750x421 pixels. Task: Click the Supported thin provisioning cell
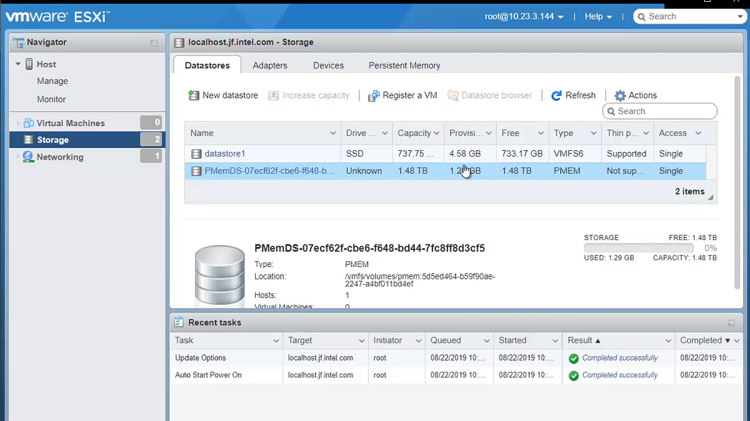tap(626, 154)
